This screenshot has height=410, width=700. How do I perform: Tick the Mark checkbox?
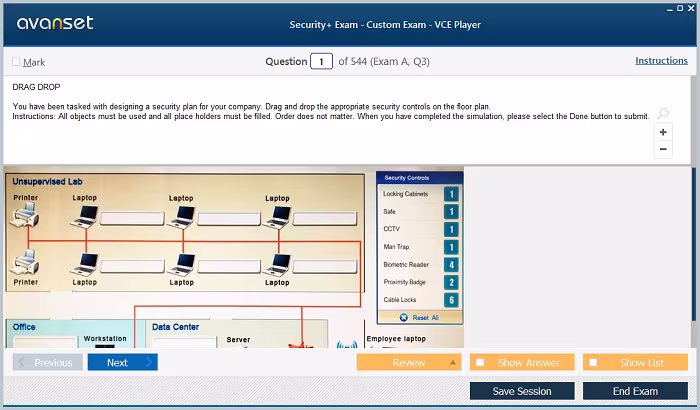(16, 62)
